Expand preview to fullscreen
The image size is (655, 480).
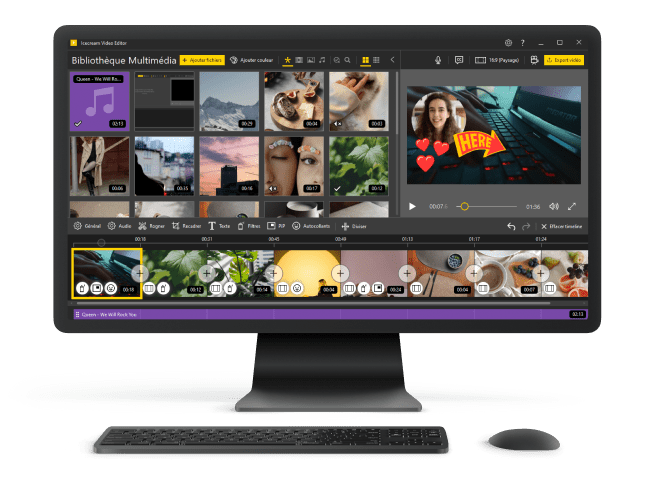[x=572, y=206]
